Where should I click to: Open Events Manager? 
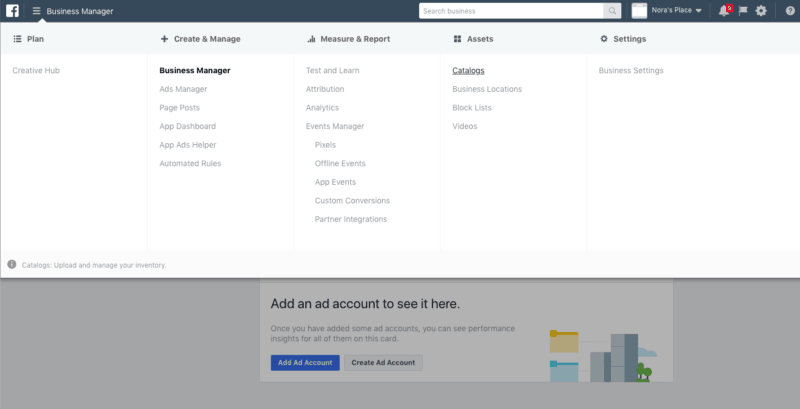point(335,126)
